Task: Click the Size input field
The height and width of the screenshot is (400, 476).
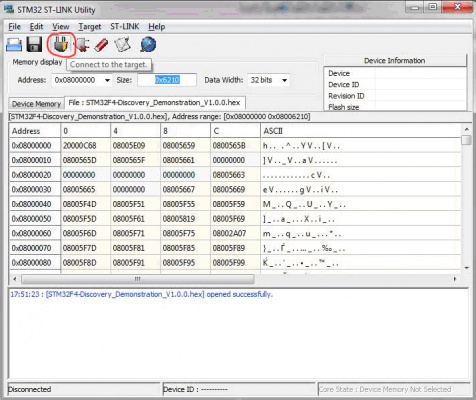Action: 167,80
